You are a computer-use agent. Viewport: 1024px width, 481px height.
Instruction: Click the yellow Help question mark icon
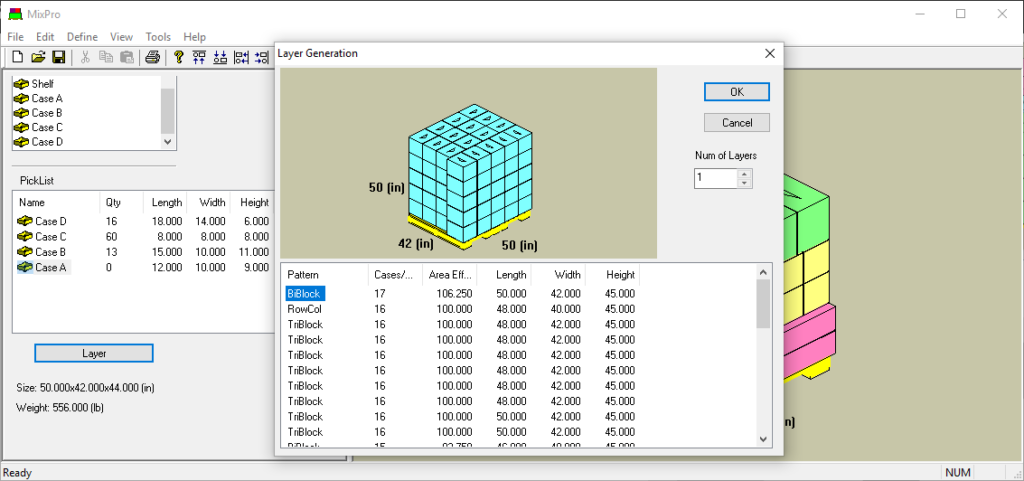[x=179, y=57]
